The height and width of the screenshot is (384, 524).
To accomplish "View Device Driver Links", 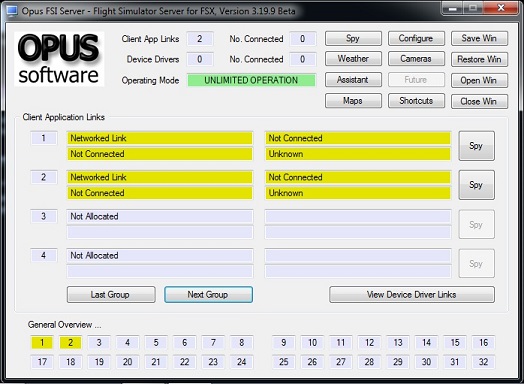I will (412, 294).
